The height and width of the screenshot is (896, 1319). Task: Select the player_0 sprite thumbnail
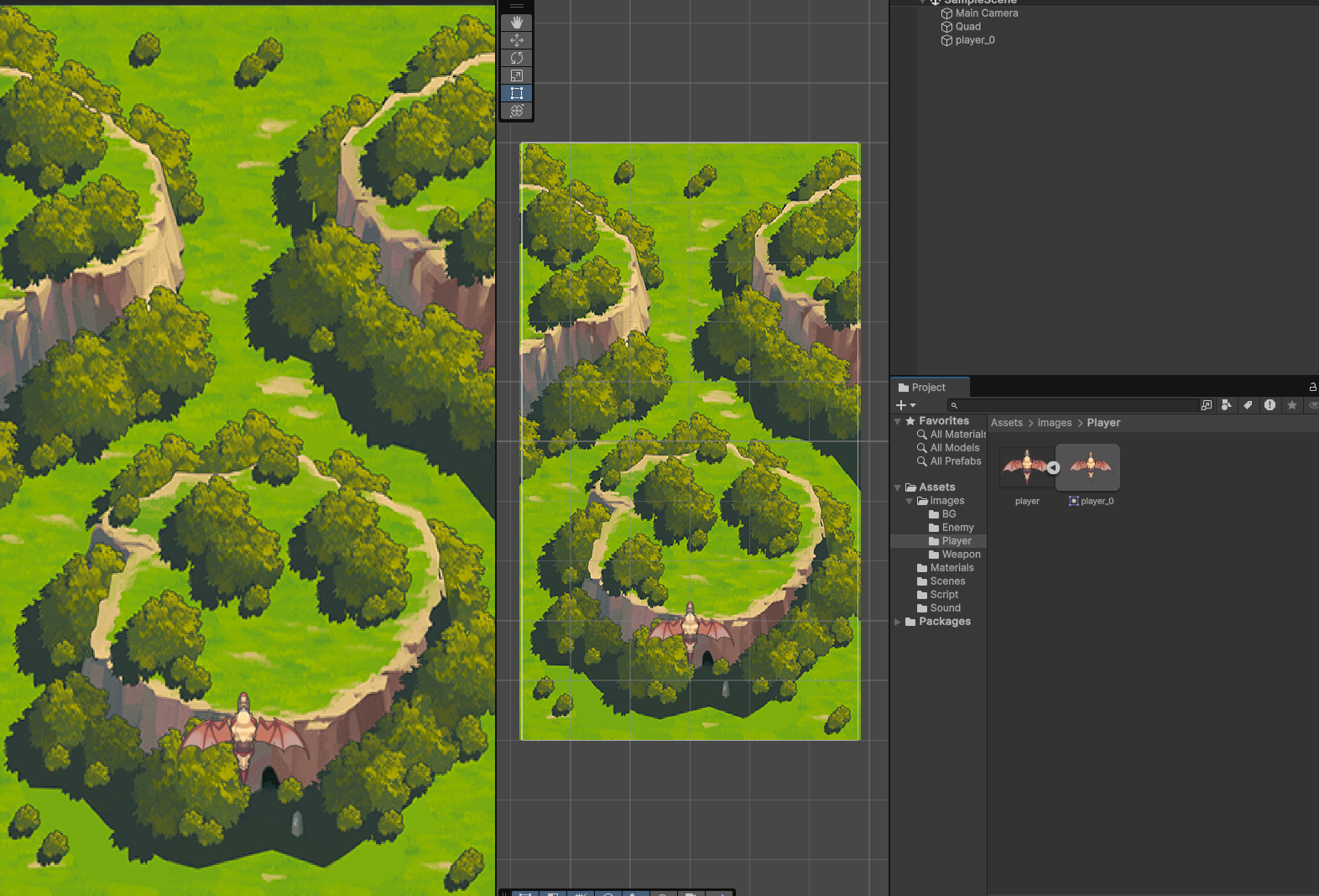click(x=1090, y=467)
